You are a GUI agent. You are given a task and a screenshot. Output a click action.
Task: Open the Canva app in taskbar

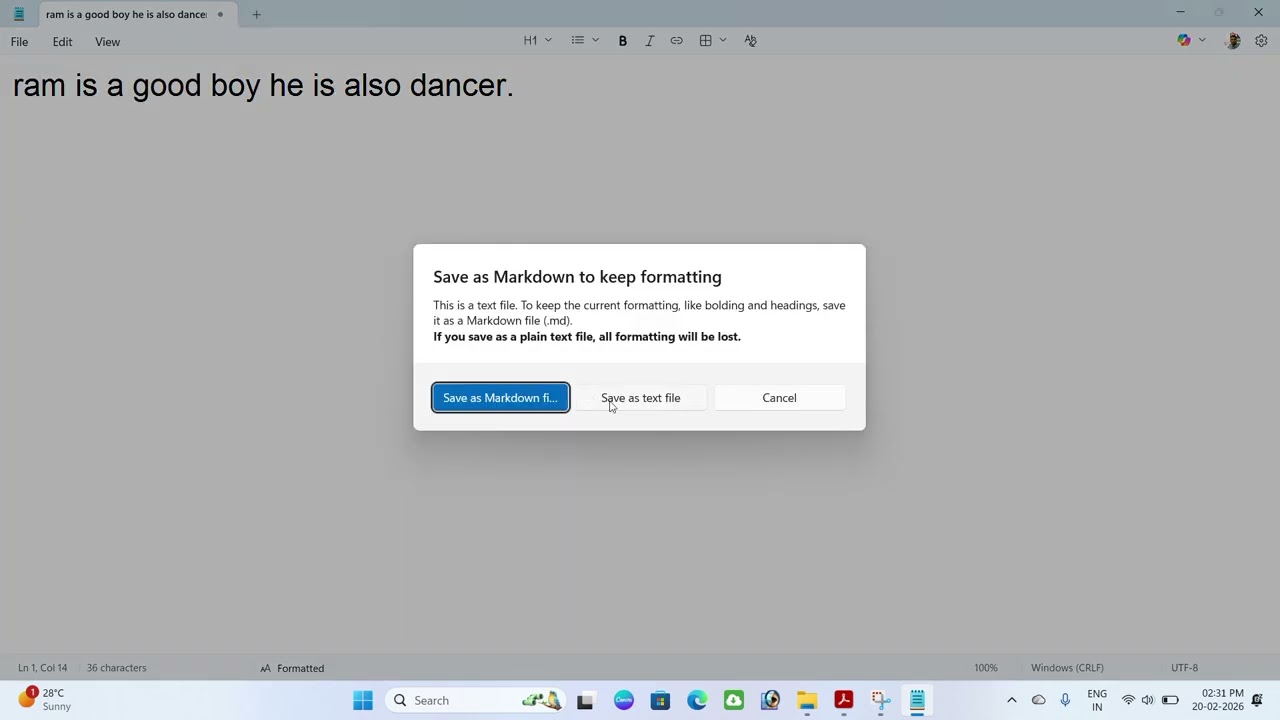coord(624,700)
